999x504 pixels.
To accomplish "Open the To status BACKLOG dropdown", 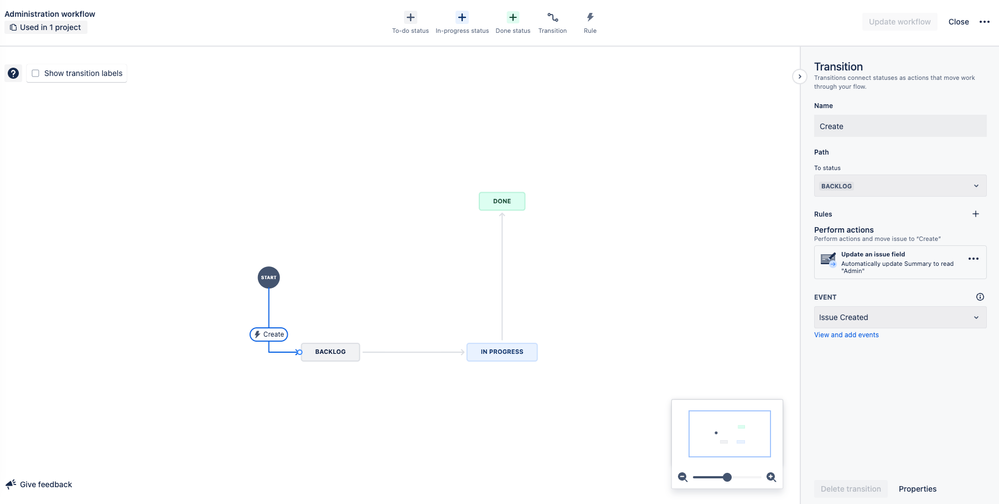I will tap(900, 186).
